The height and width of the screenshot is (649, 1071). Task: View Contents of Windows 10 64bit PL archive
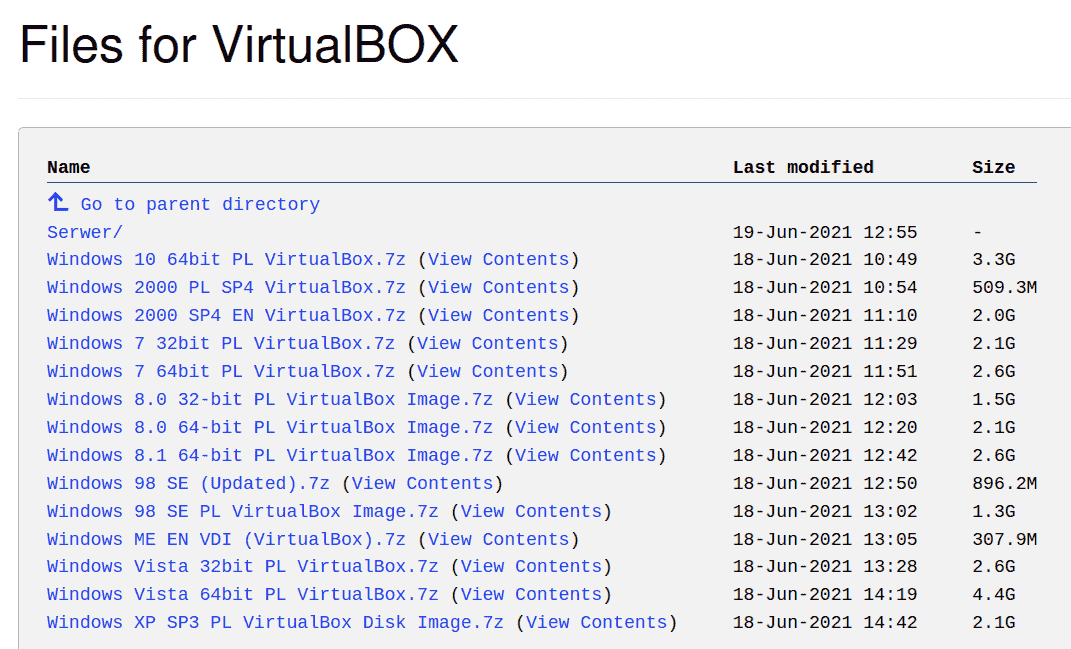[x=499, y=260]
